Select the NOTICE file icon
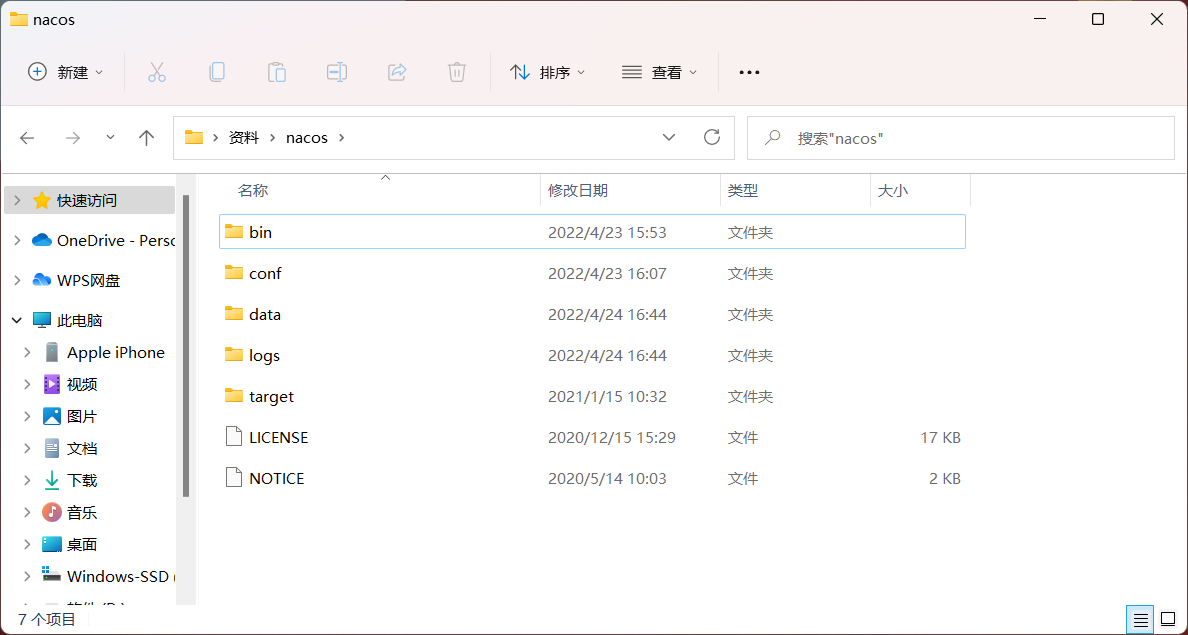The height and width of the screenshot is (635, 1188). pos(234,477)
